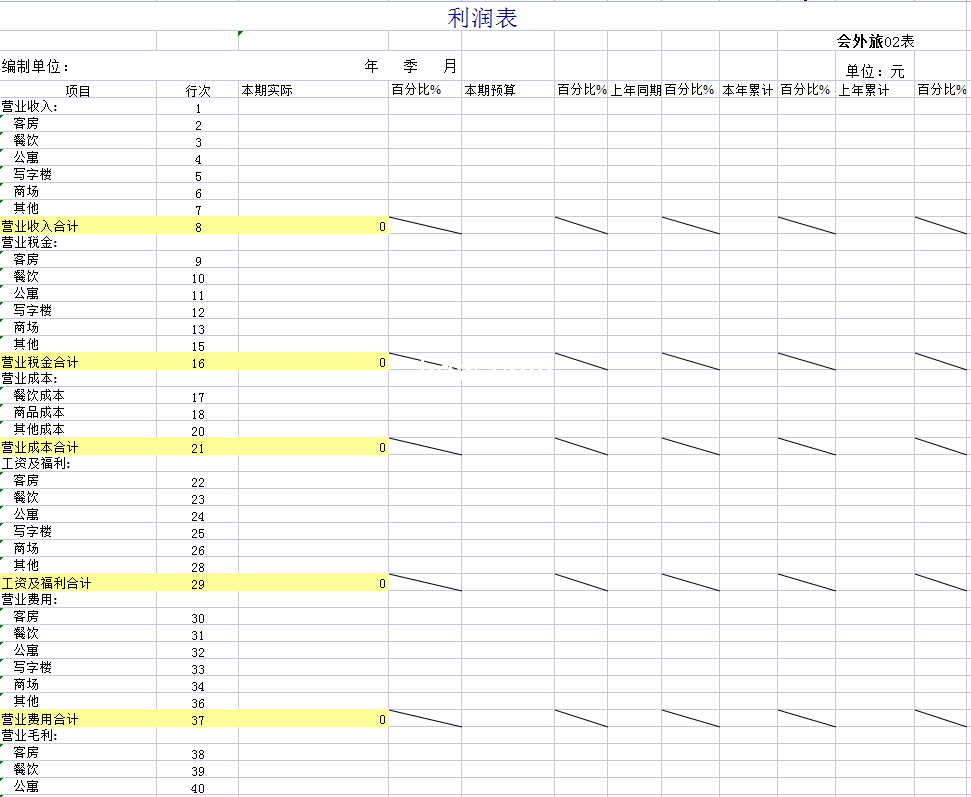
Task: Click the 单位：元 cell
Action: (x=874, y=71)
